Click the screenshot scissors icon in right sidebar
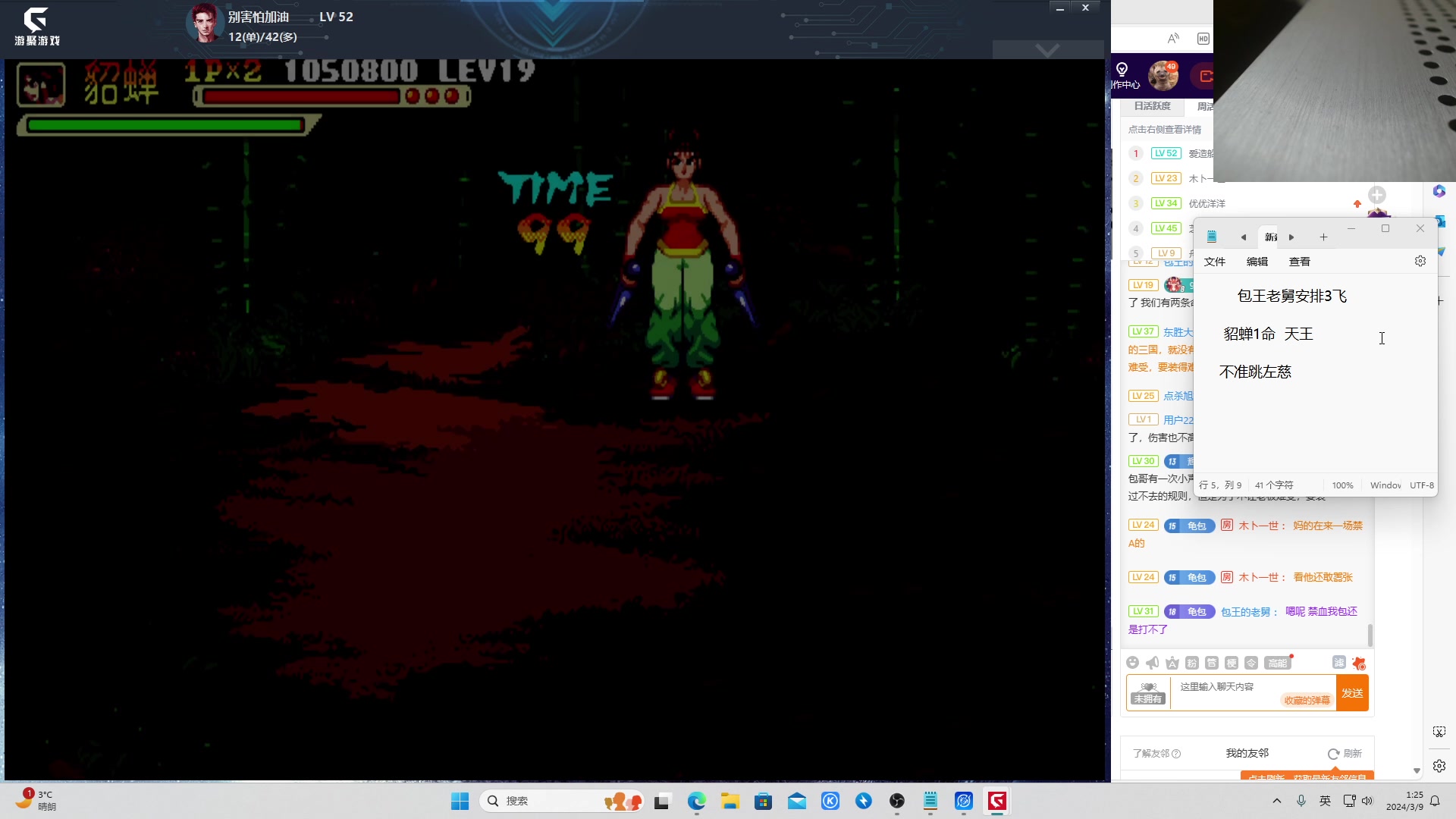 (1439, 732)
